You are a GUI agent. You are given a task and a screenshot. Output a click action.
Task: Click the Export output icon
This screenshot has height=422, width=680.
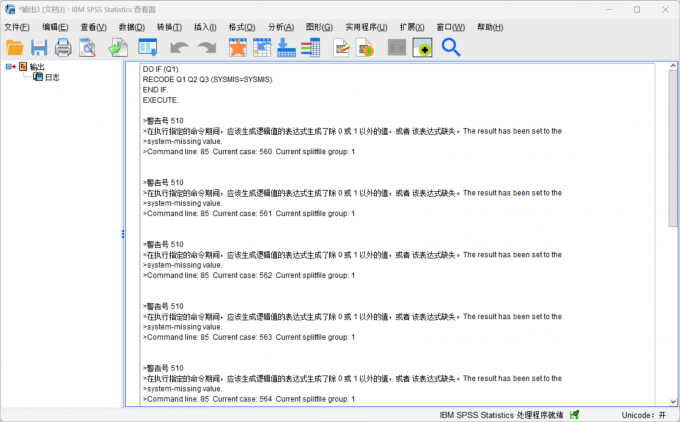[118, 47]
